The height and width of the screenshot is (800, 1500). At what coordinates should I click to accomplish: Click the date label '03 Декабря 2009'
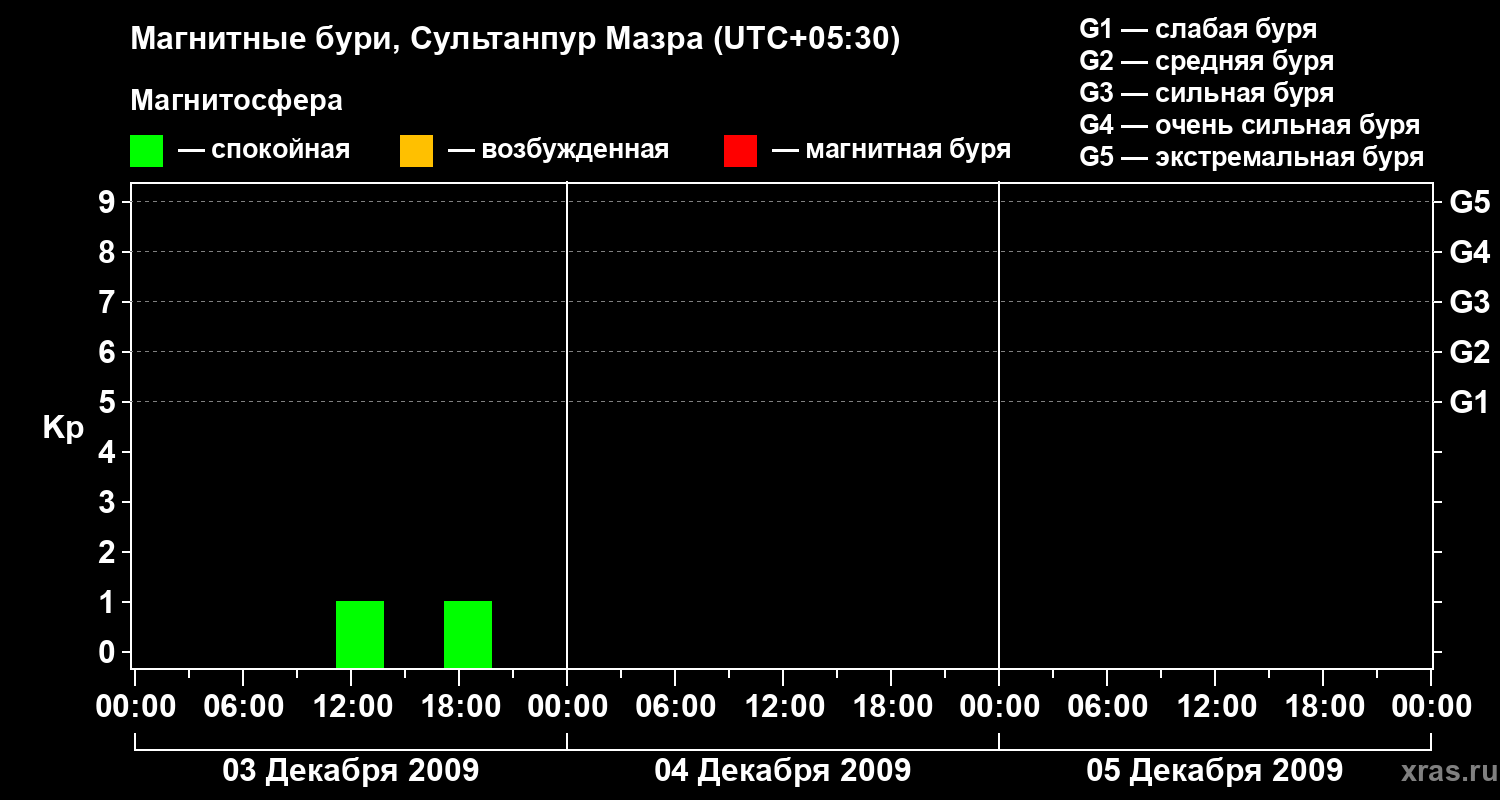(x=350, y=771)
